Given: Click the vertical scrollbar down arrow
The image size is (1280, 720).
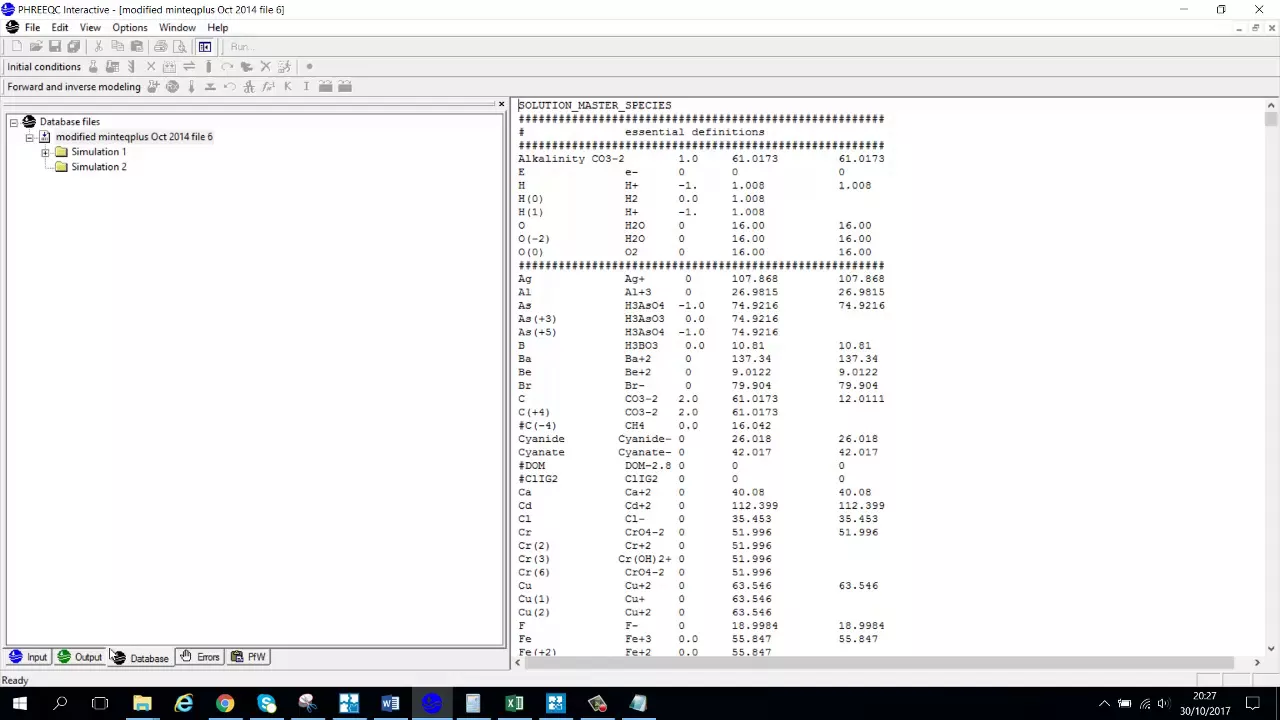Looking at the screenshot, I should click(1271, 648).
